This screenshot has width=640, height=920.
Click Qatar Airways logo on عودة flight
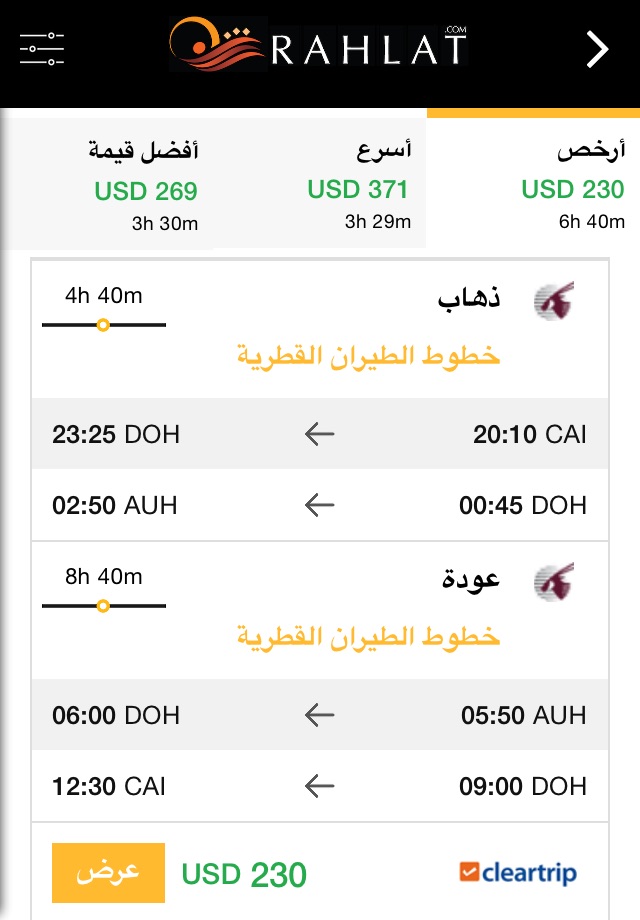click(554, 580)
